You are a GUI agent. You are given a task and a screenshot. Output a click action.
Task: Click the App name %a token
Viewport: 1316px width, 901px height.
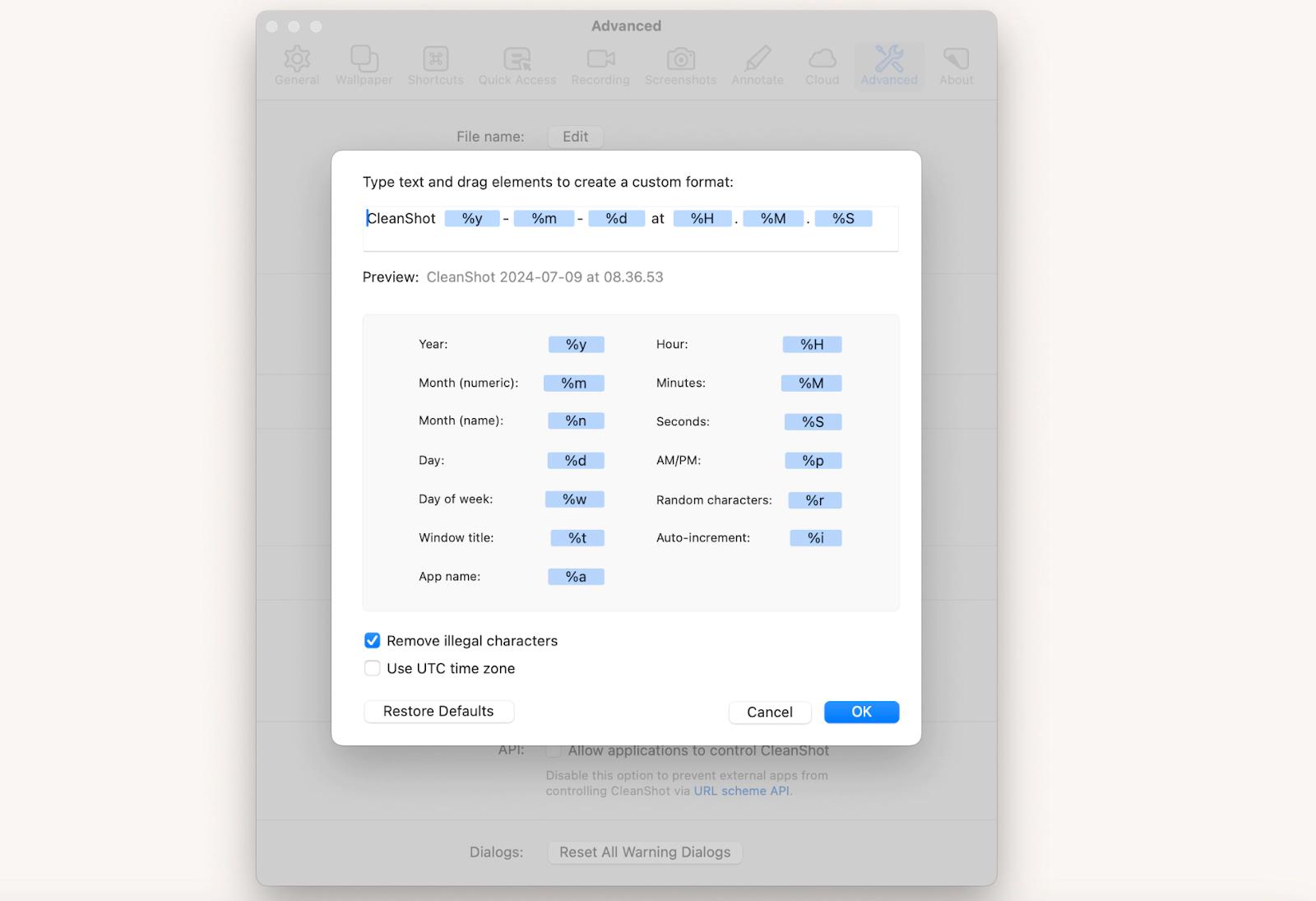[576, 577]
